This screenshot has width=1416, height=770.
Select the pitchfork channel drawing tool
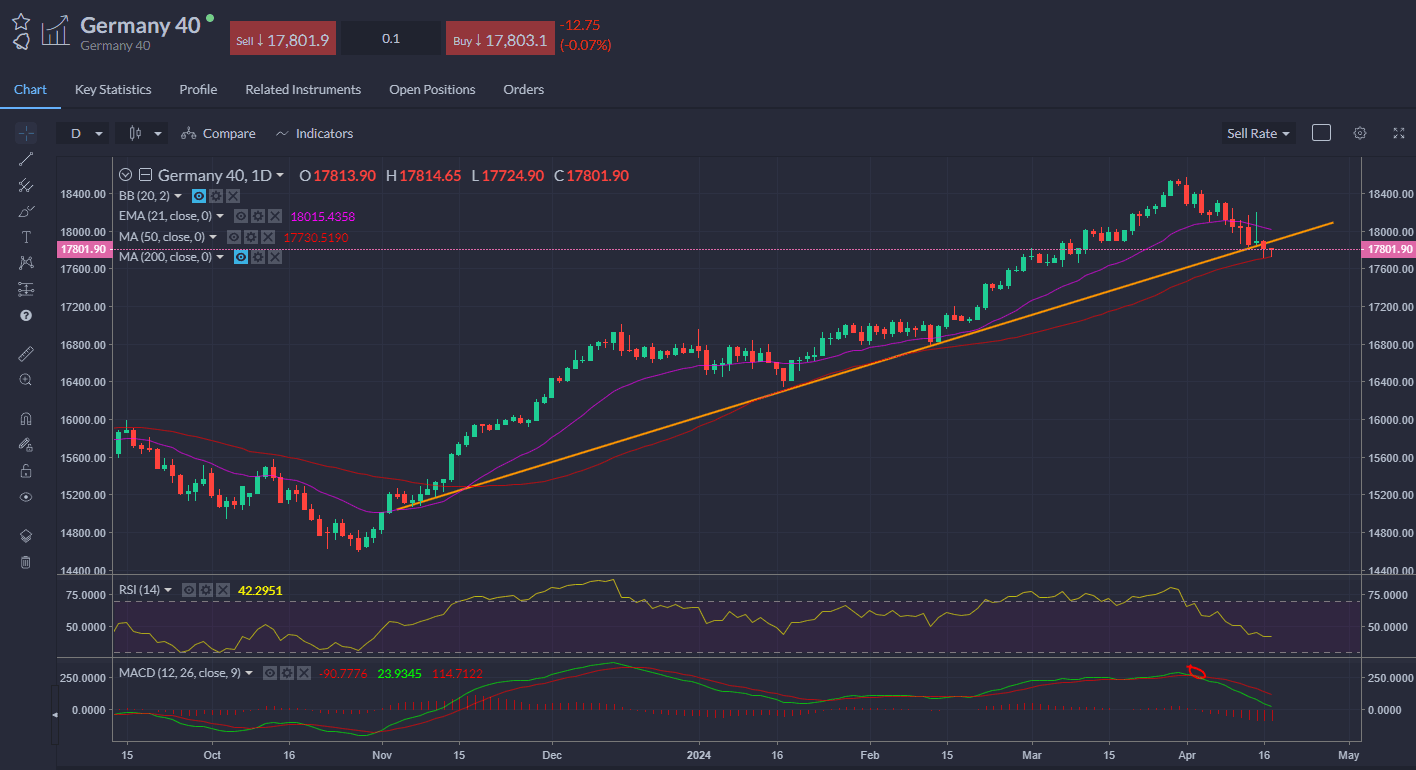click(x=26, y=185)
